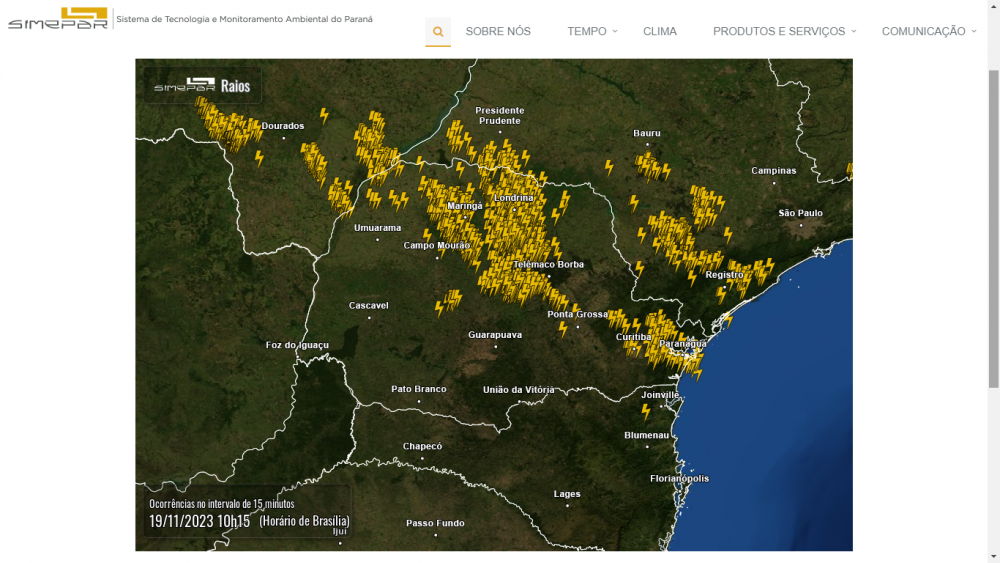This screenshot has height=563, width=1000.
Task: Expand the PRODUTOS E SERVIÇOS chevron
Action: [853, 31]
